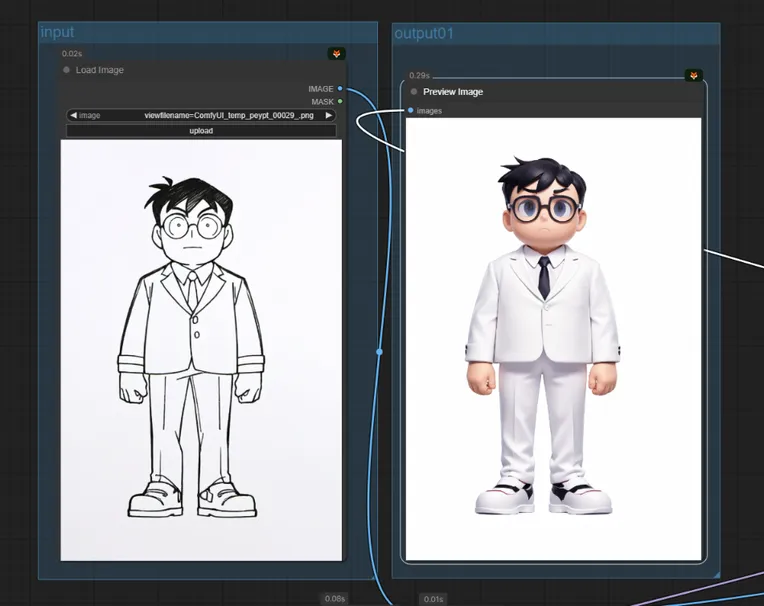Viewport: 764px width, 606px height.
Task: Collapse the Load Image node using its gray dot
Action: 66,70
